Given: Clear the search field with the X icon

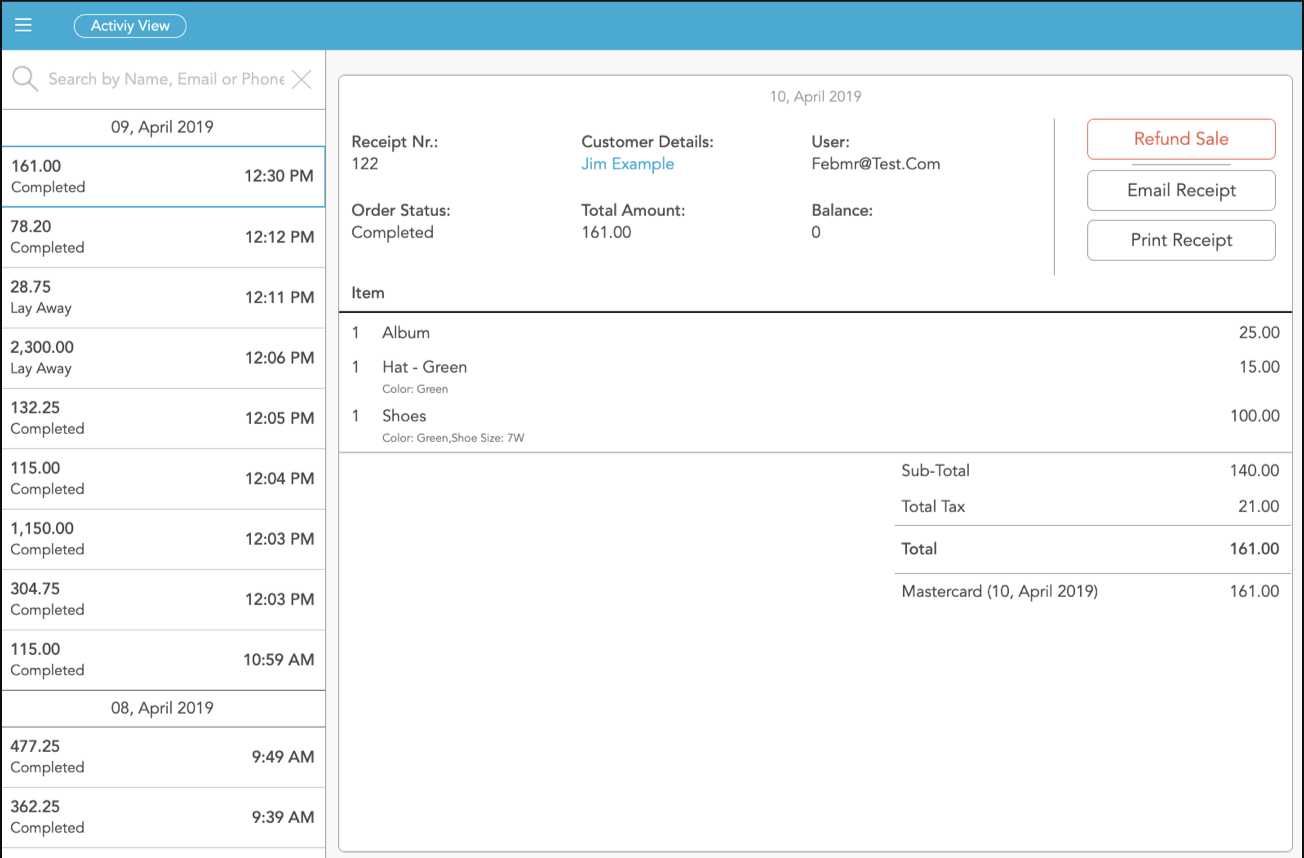Looking at the screenshot, I should [x=302, y=79].
